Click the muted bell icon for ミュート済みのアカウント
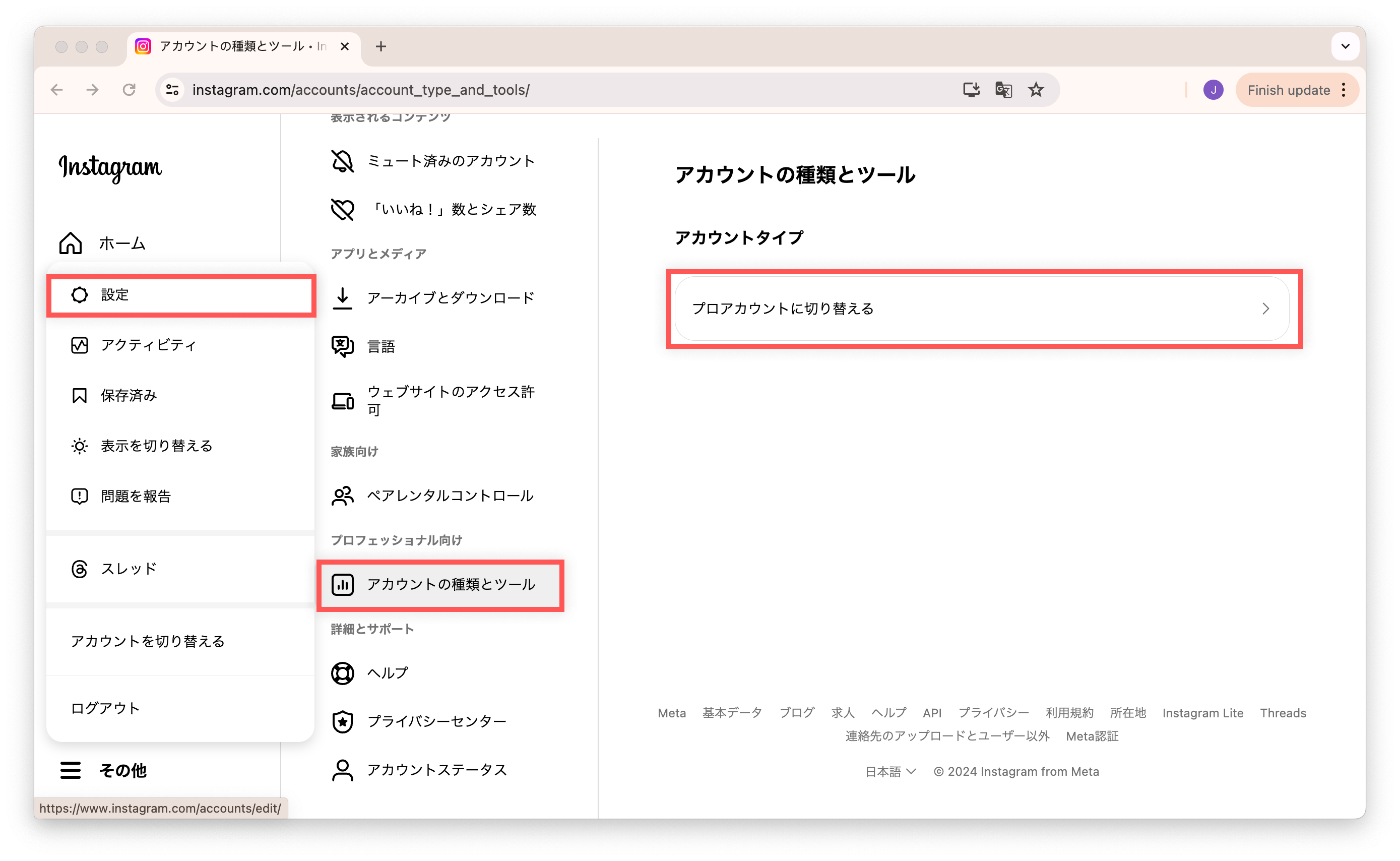The height and width of the screenshot is (861, 1400). click(343, 161)
